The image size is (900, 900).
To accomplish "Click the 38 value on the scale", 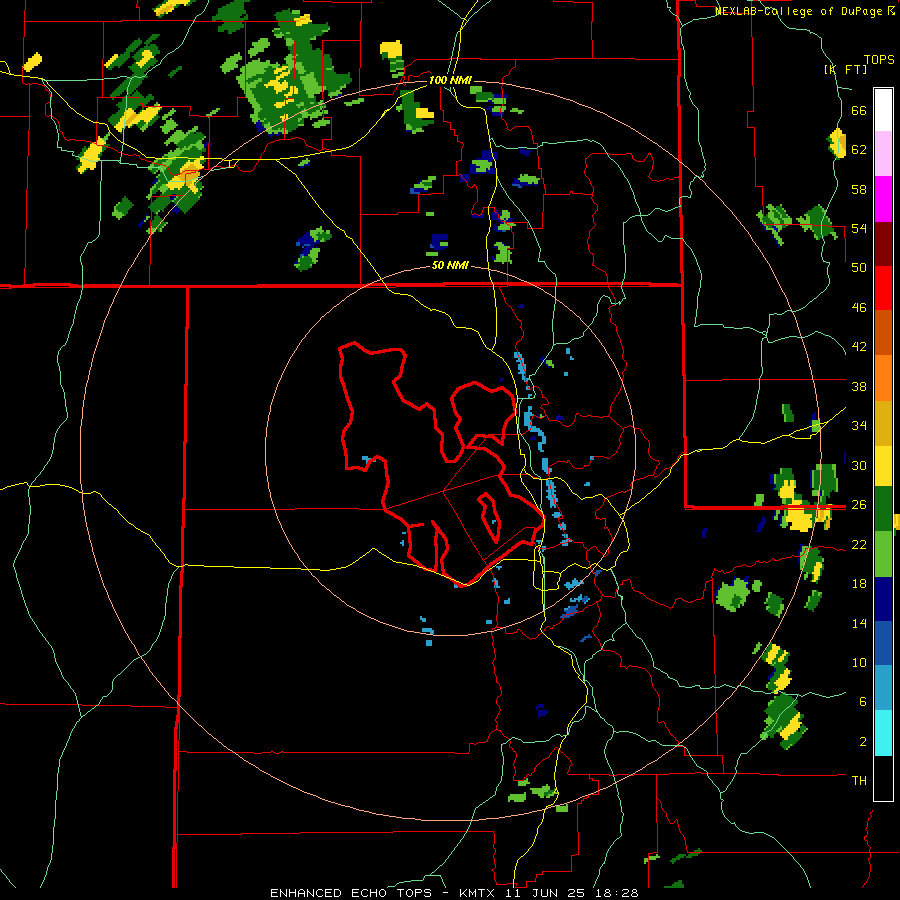I will tap(859, 386).
